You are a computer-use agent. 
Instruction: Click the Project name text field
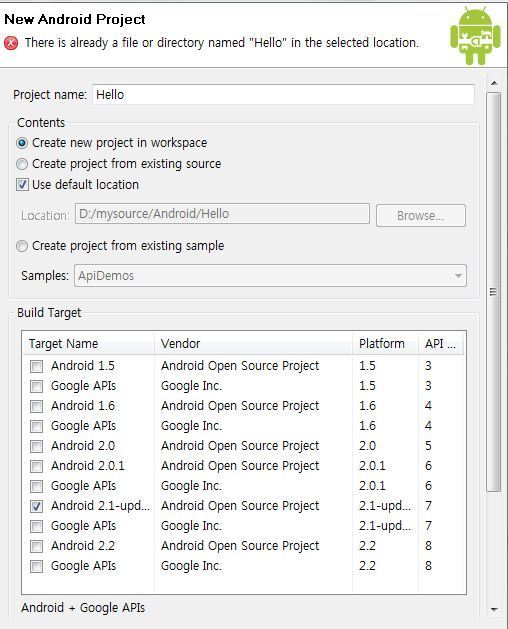pos(283,95)
